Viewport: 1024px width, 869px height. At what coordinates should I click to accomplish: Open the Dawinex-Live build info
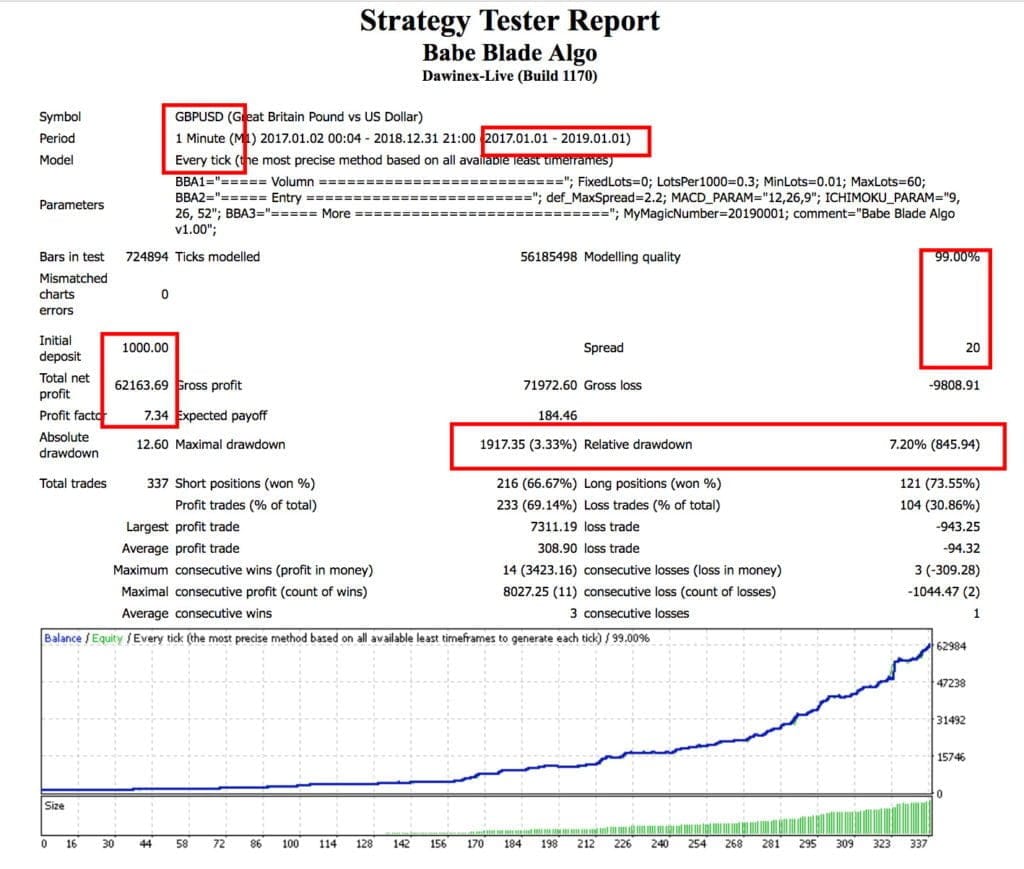coord(511,72)
